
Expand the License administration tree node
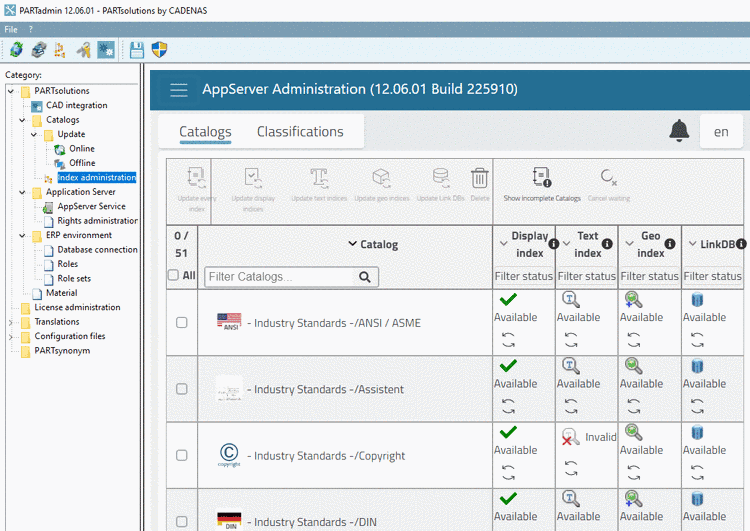(11, 308)
